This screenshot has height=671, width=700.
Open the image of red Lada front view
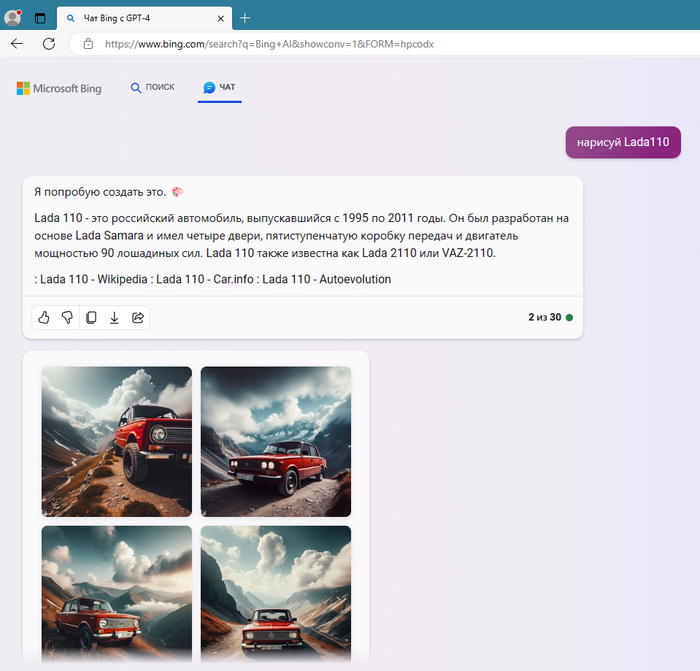tap(276, 594)
